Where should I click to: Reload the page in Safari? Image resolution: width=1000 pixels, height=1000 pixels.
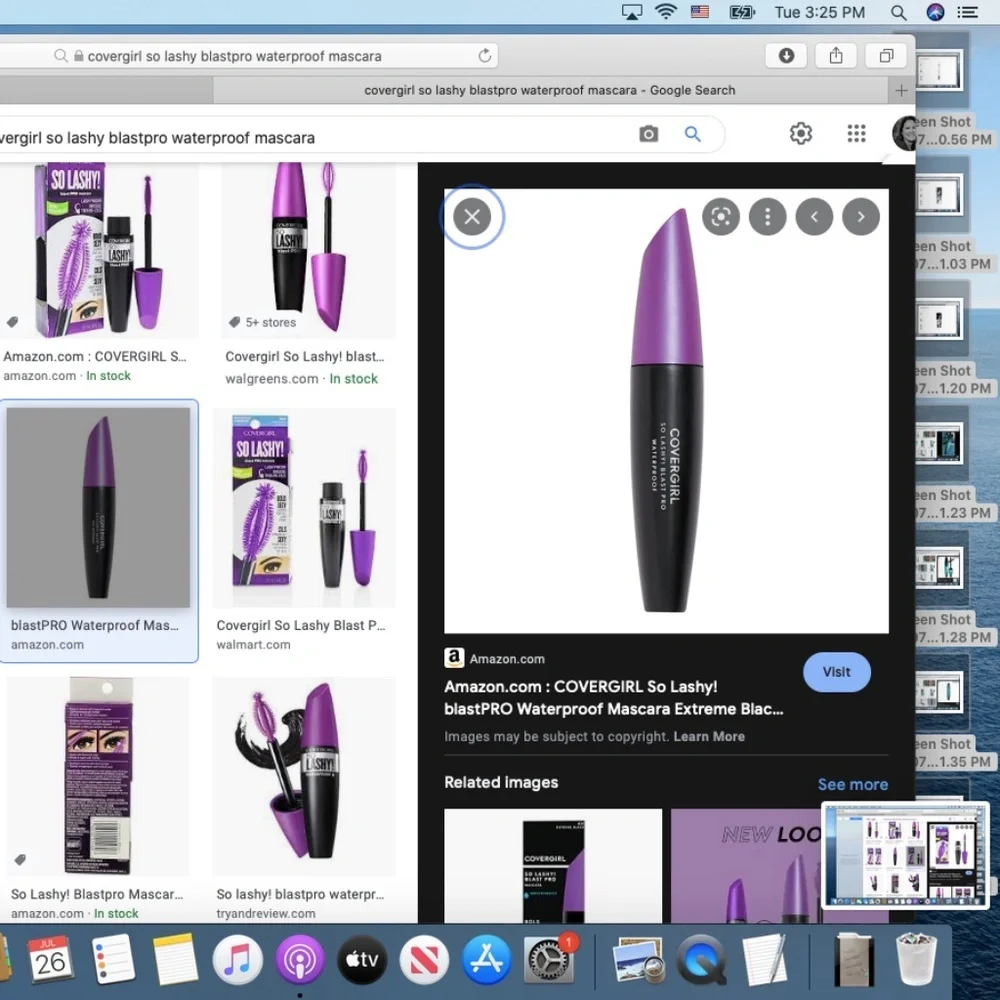click(x=485, y=56)
